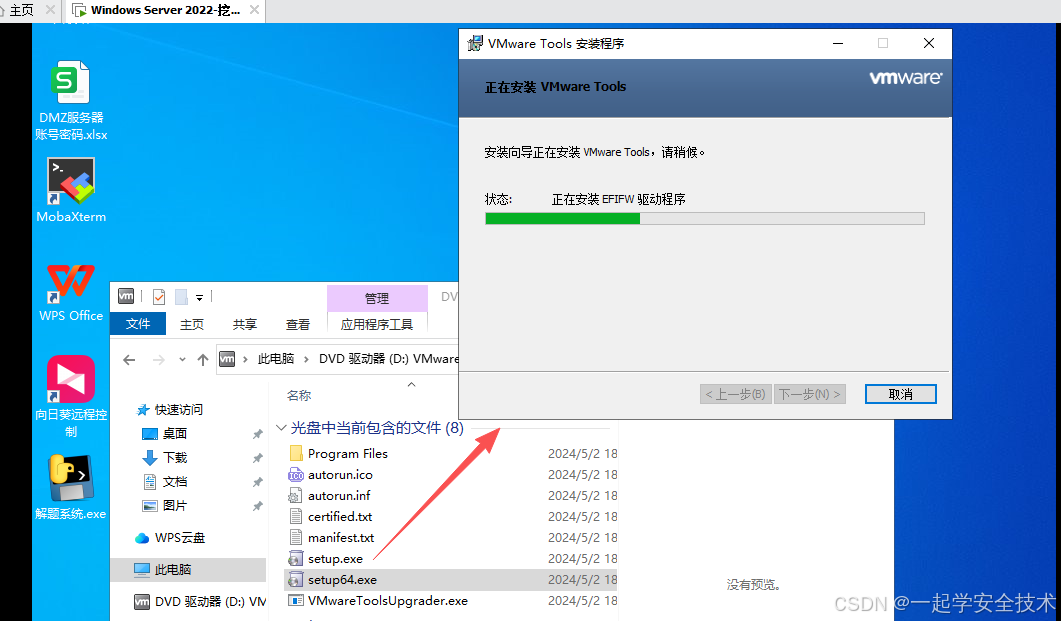Expand the chevron before 此电脑 in address bar
The height and width of the screenshot is (621, 1061).
pyautogui.click(x=245, y=359)
